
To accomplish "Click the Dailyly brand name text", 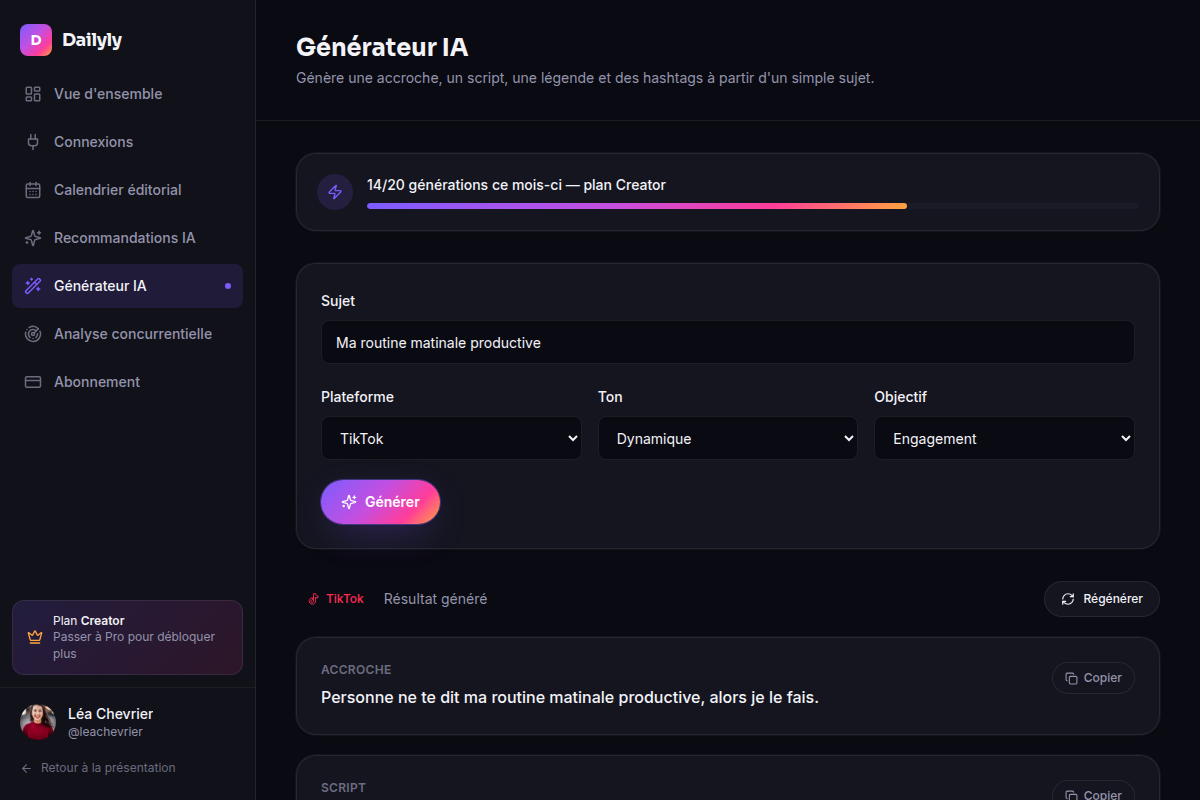I will point(92,40).
